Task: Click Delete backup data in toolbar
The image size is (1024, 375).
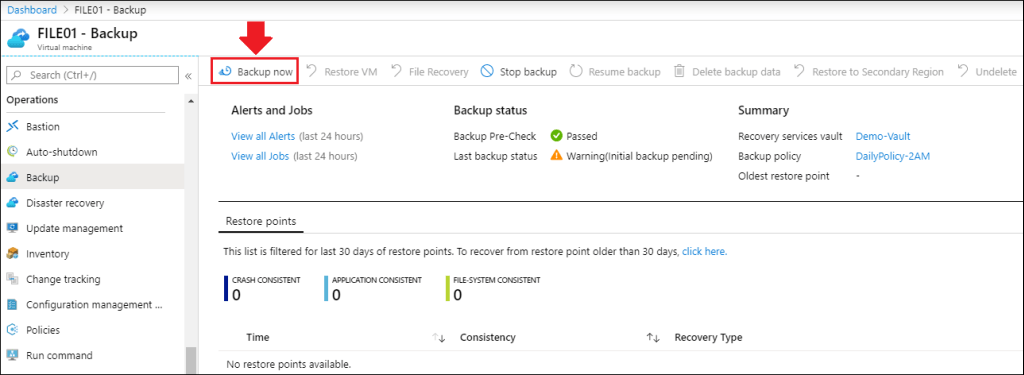Action: pyautogui.click(x=727, y=72)
